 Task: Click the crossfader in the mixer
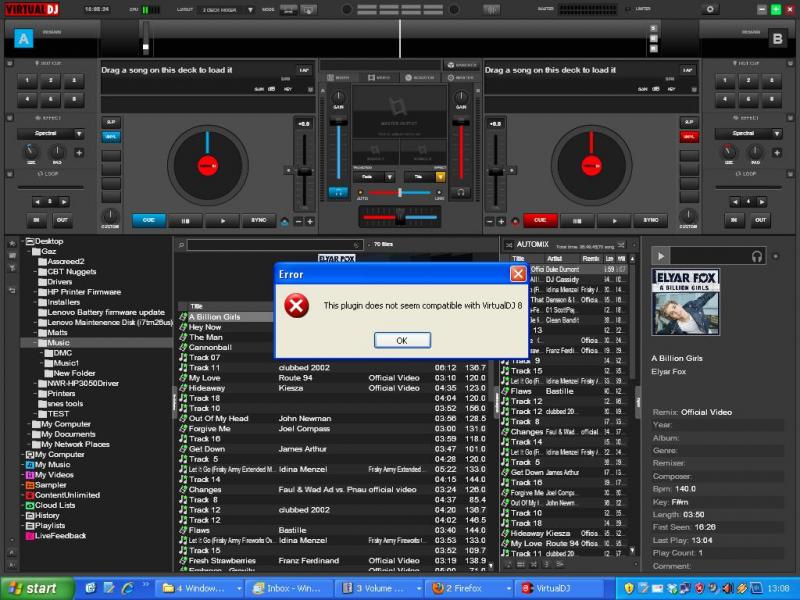pos(399,216)
